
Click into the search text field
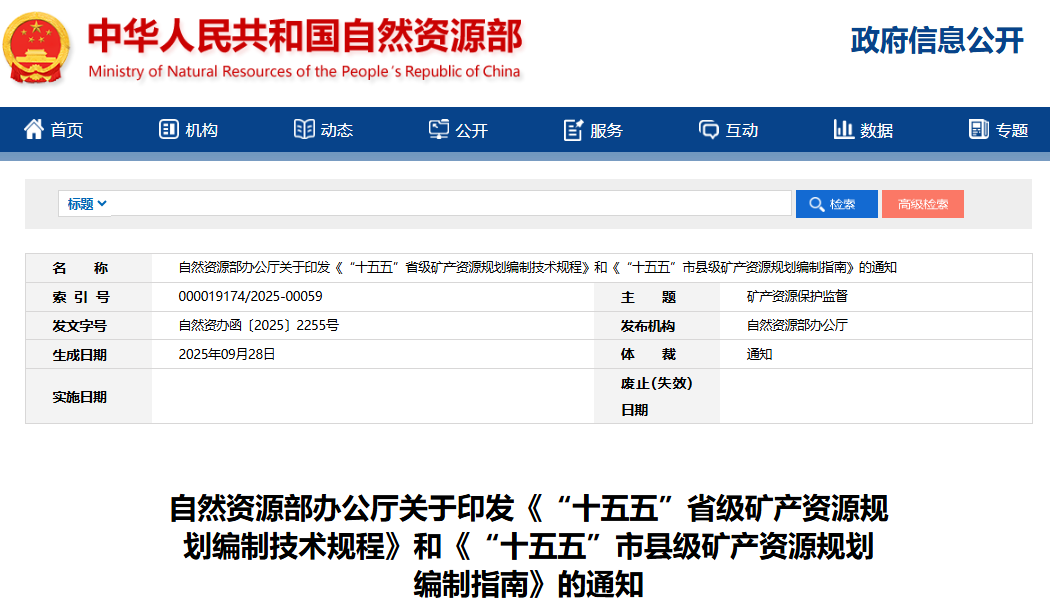pos(450,204)
